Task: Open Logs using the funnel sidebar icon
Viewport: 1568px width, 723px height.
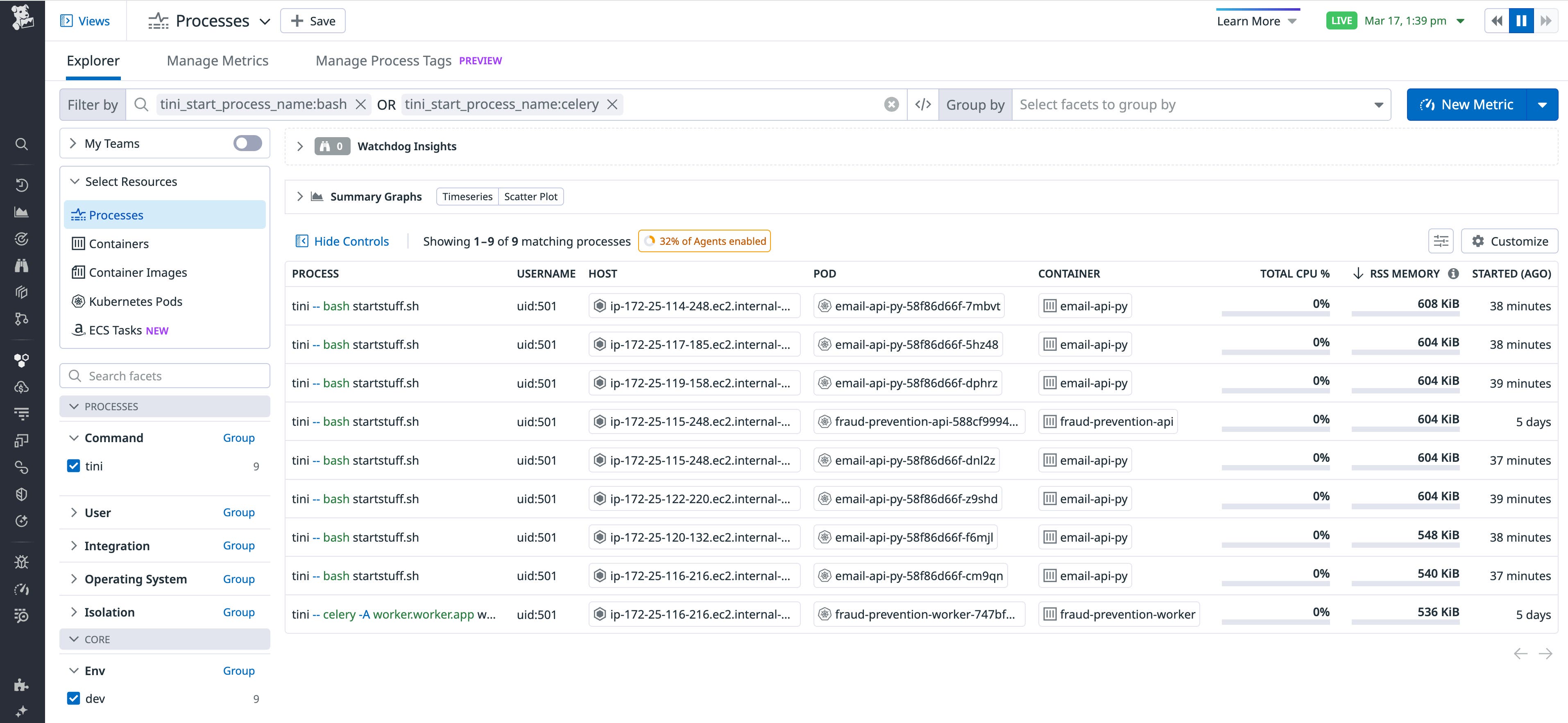Action: pos(21,413)
